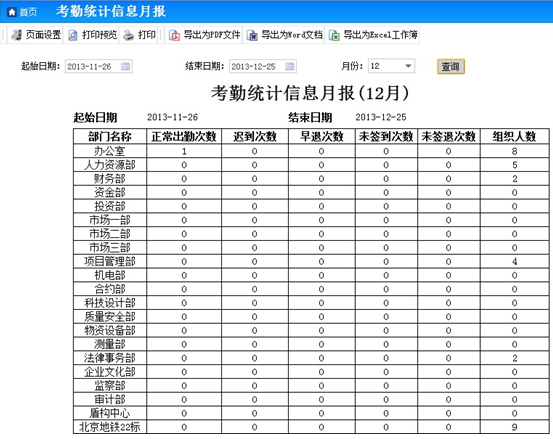Image resolution: width=553 pixels, height=439 pixels.
Task: Expand the 月份 dropdown arrow
Action: click(408, 66)
